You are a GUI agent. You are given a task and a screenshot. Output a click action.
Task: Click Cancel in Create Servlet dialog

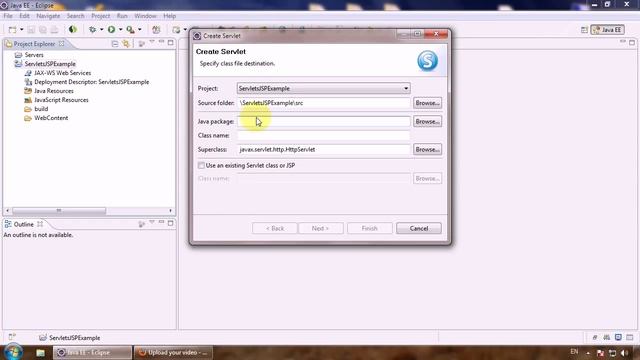[x=419, y=228]
